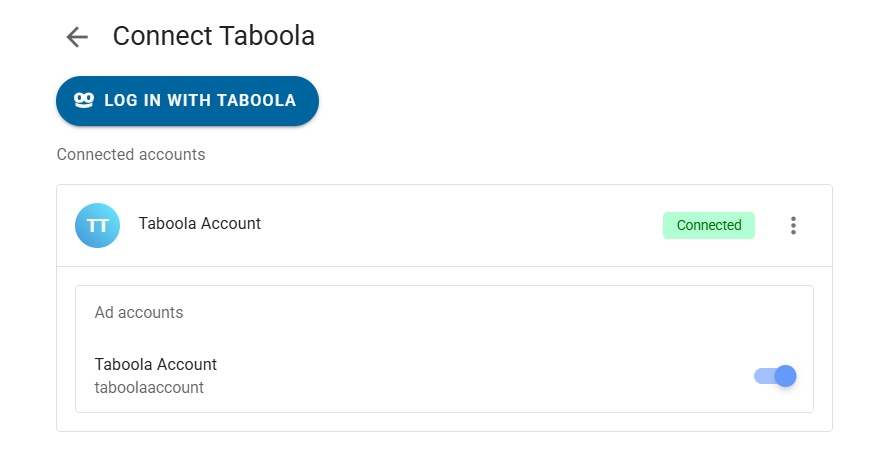The height and width of the screenshot is (458, 877).
Task: Select the Taboola Account name beside TT avatar
Action: click(199, 224)
